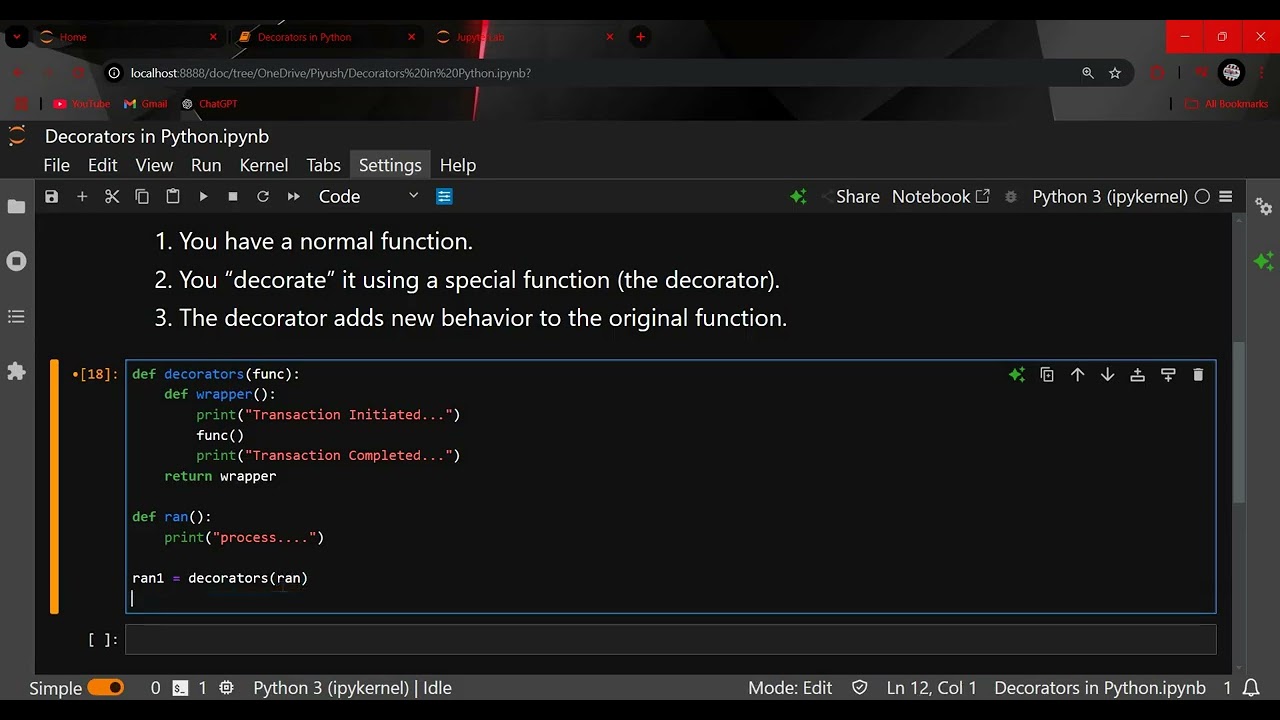Paste cell using the clipboard toolbar icon

point(173,197)
